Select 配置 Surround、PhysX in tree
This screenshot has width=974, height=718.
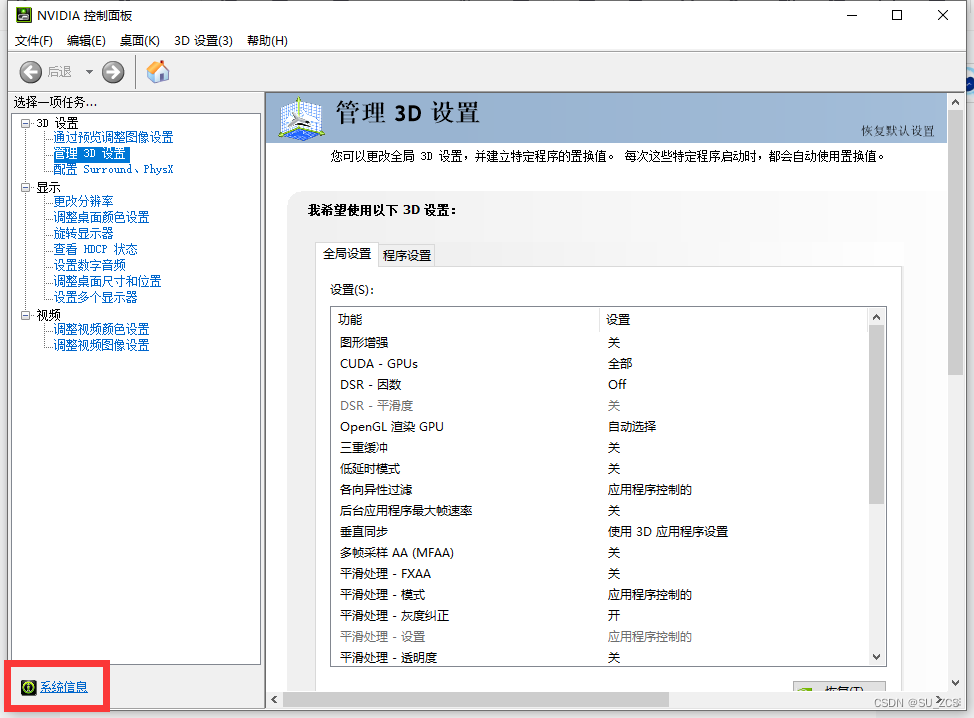(x=113, y=169)
